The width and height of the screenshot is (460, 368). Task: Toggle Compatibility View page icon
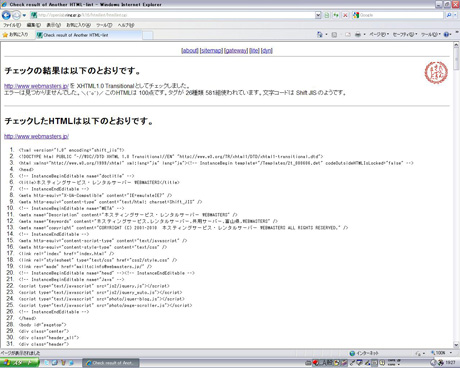[327, 15]
